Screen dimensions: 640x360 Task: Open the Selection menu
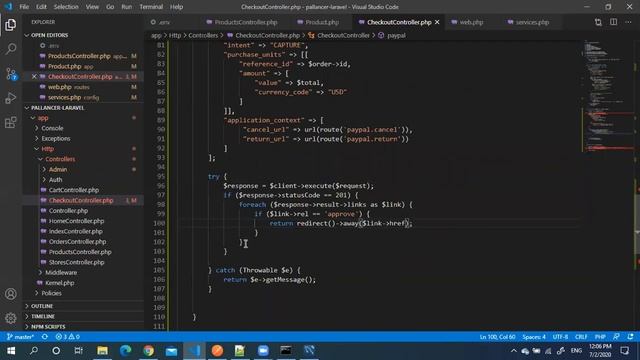(66, 7)
